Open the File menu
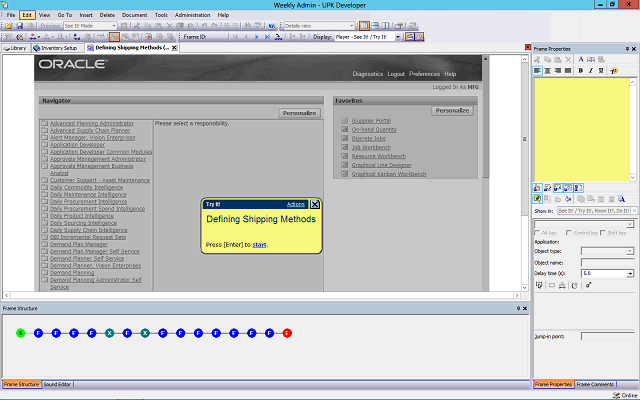The image size is (640, 400). click(x=11, y=15)
